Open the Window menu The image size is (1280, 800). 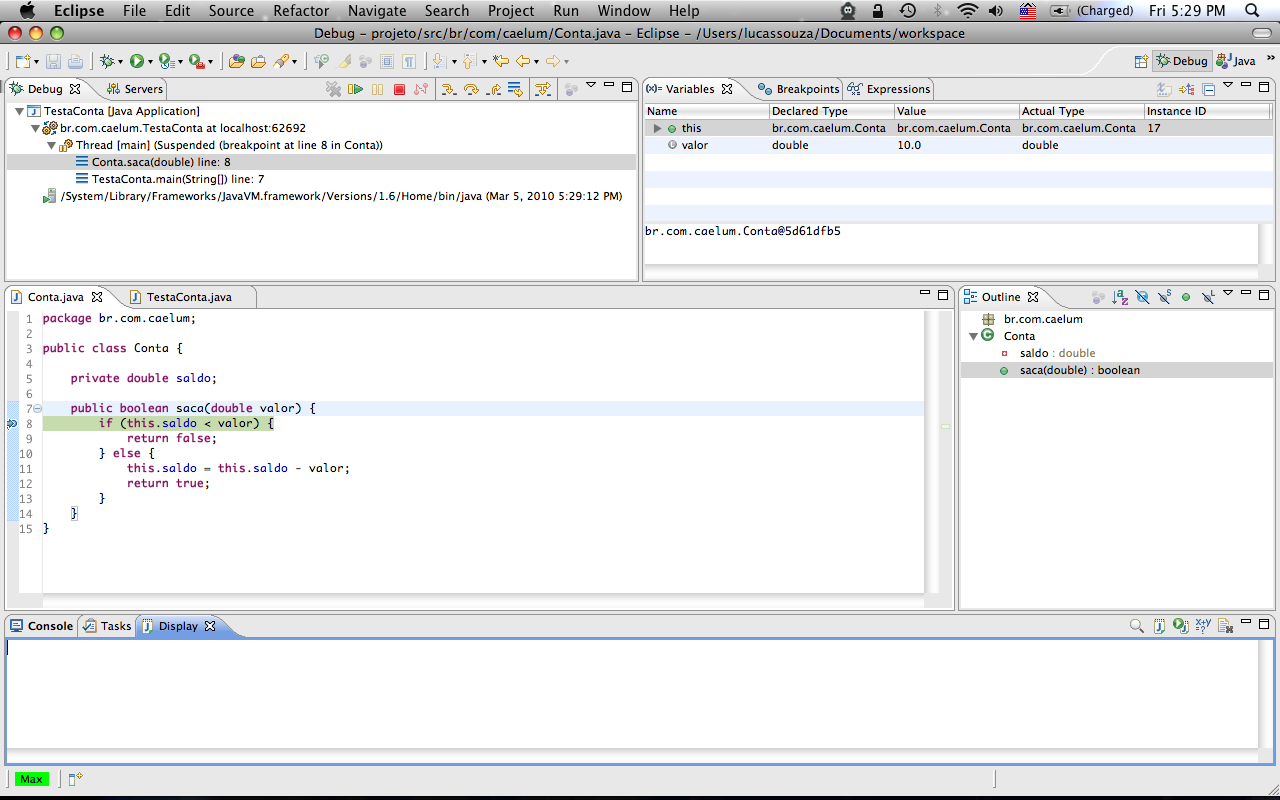tap(624, 11)
